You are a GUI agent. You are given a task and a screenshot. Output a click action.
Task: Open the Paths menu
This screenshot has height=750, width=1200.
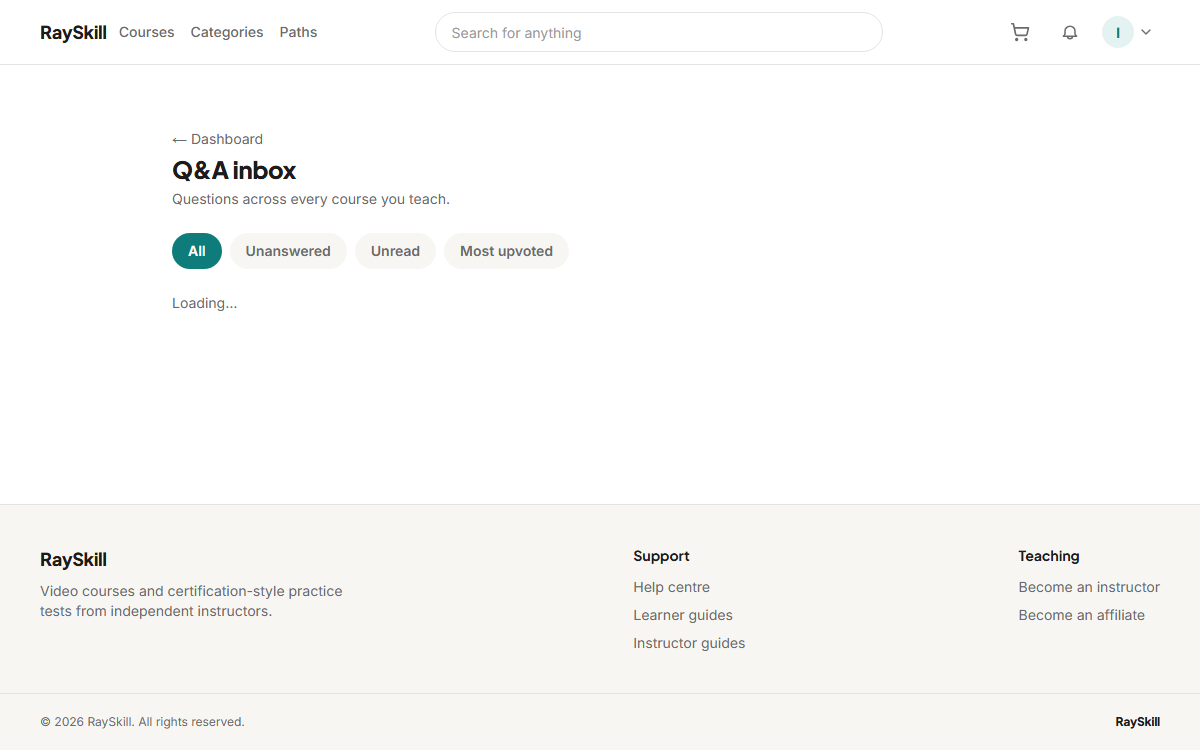[298, 32]
